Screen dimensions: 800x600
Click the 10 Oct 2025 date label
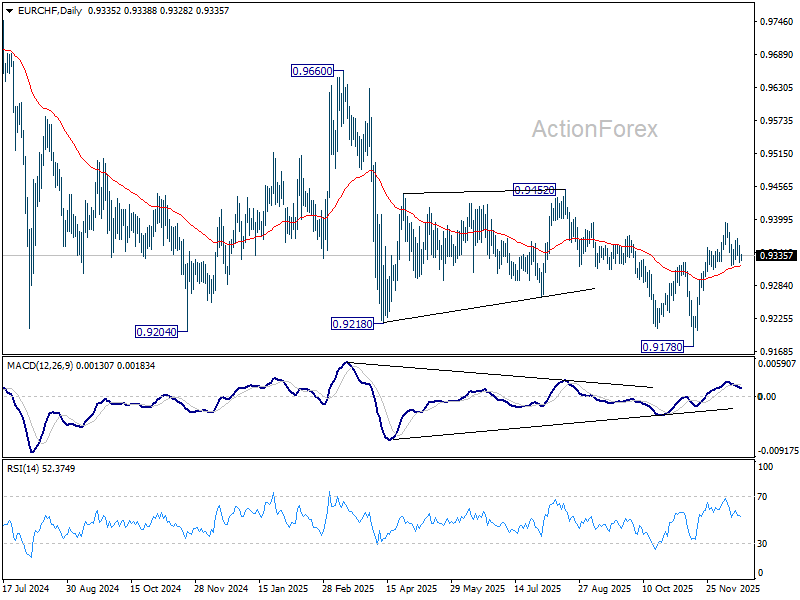(x=668, y=589)
